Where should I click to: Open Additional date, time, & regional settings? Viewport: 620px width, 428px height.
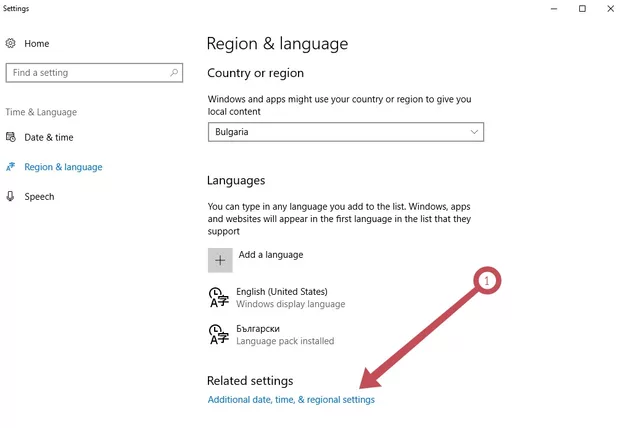(x=291, y=400)
